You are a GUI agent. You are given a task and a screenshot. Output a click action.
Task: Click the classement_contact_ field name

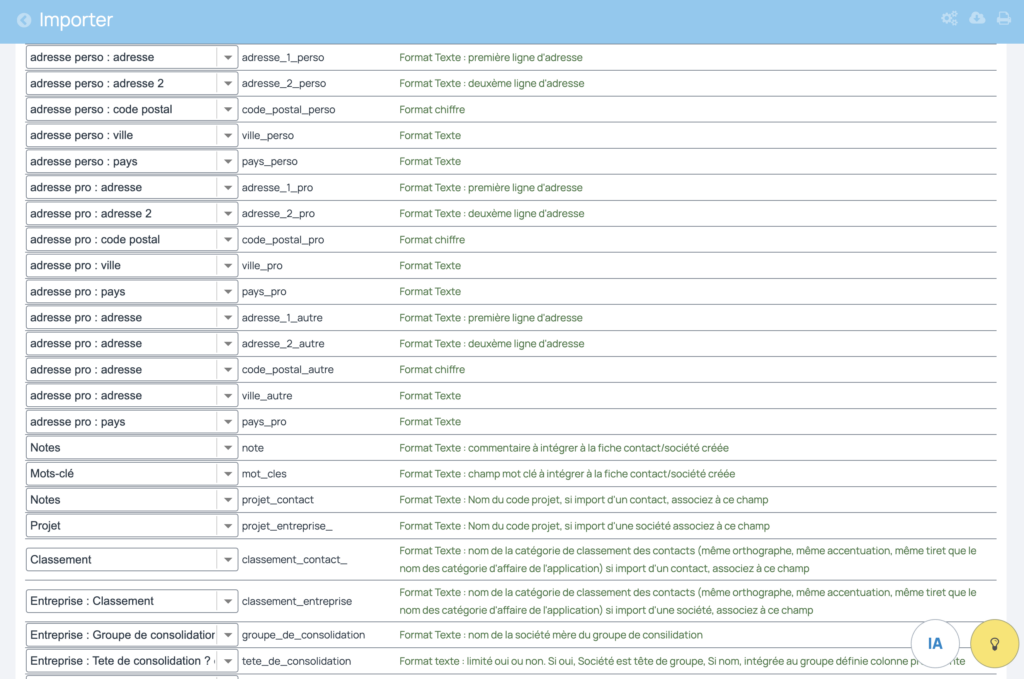(294, 560)
